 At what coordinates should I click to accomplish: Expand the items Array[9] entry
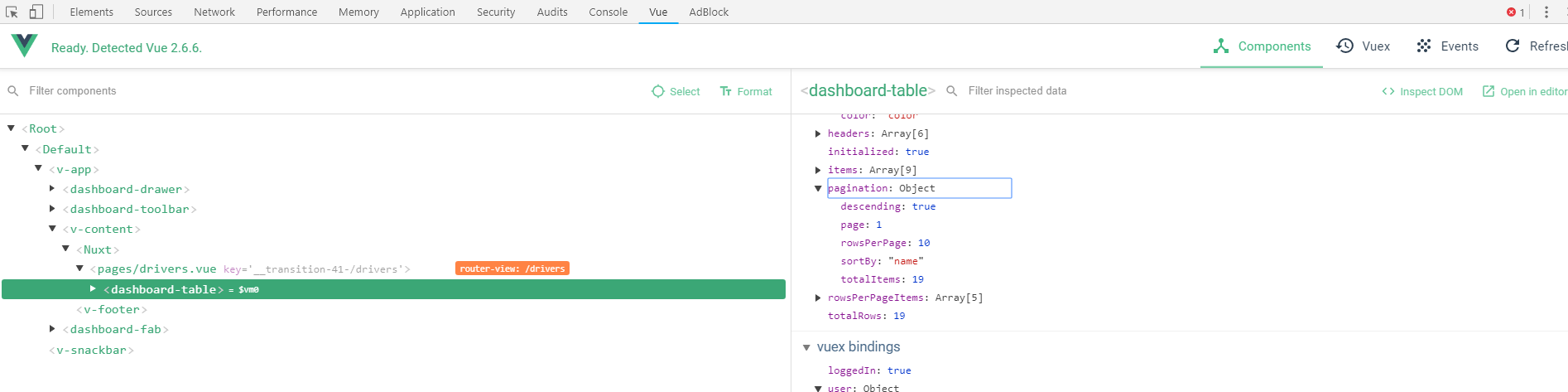point(818,170)
